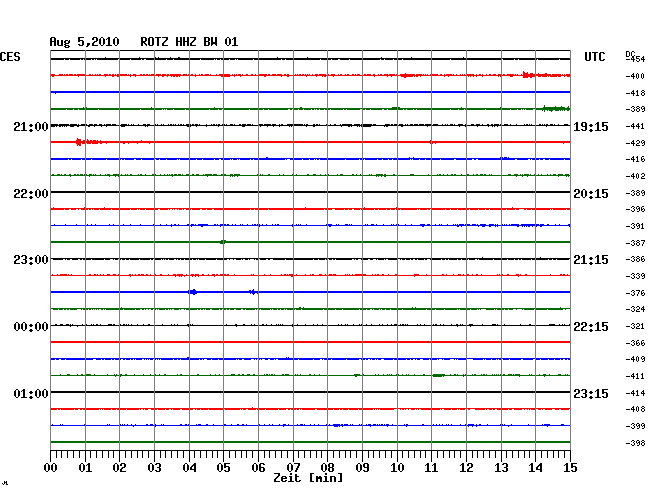Click the "09" minute axis label
Viewport: 650px width, 494px height.
[x=362, y=468]
